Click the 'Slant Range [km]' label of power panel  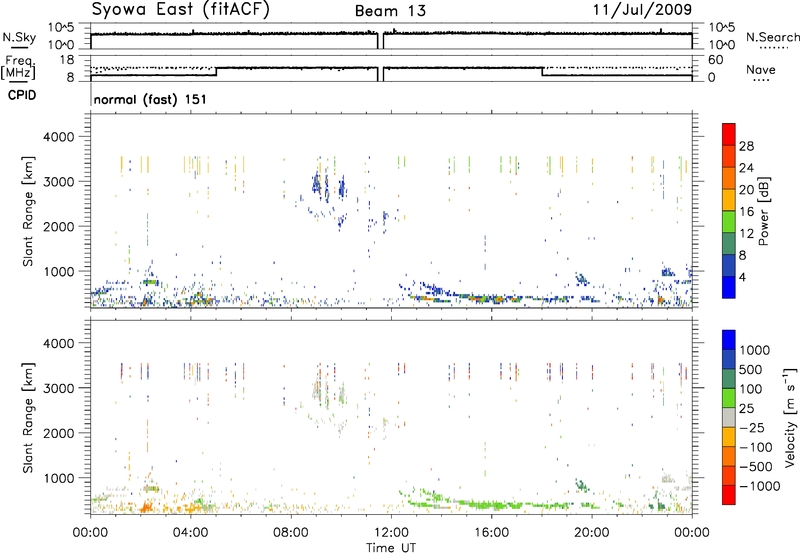(x=28, y=211)
